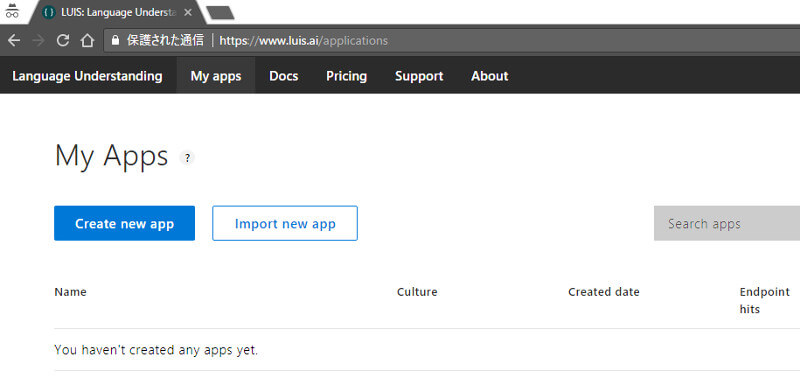Reload the page with the refresh icon
This screenshot has height=378, width=800.
click(63, 40)
